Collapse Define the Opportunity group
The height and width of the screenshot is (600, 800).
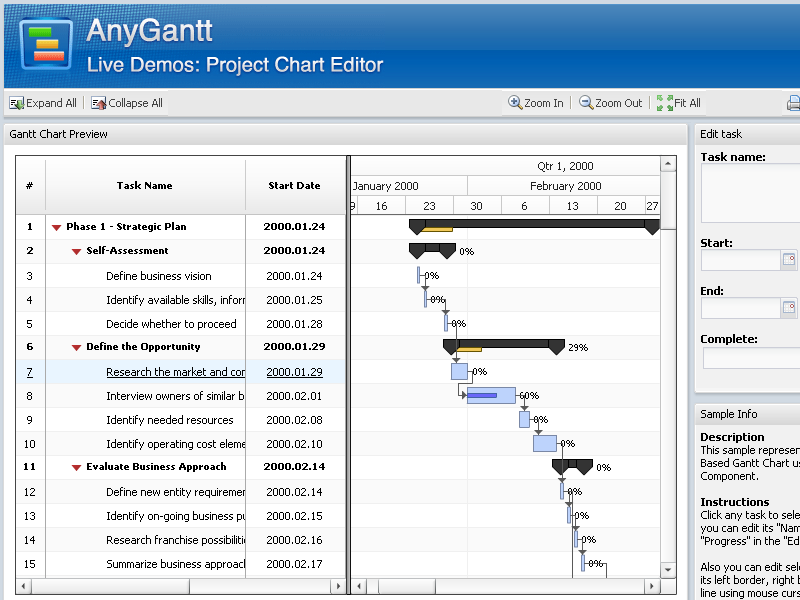77,347
